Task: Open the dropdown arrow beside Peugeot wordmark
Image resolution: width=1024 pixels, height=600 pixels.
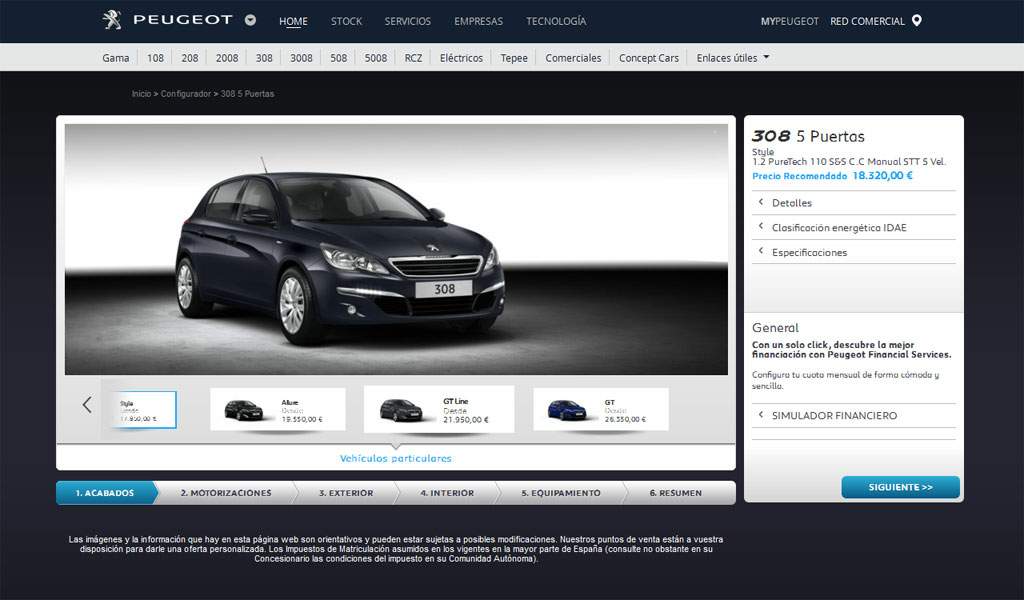Action: 250,20
